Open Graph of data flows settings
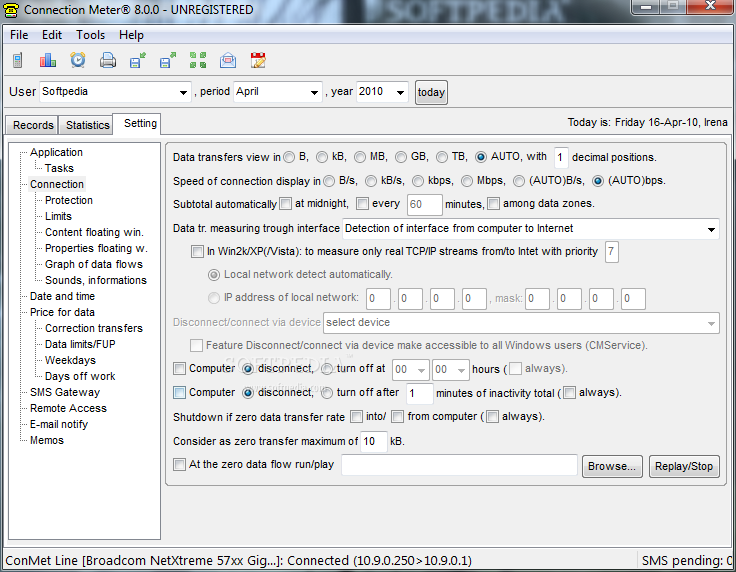The height and width of the screenshot is (572, 736). 94,264
